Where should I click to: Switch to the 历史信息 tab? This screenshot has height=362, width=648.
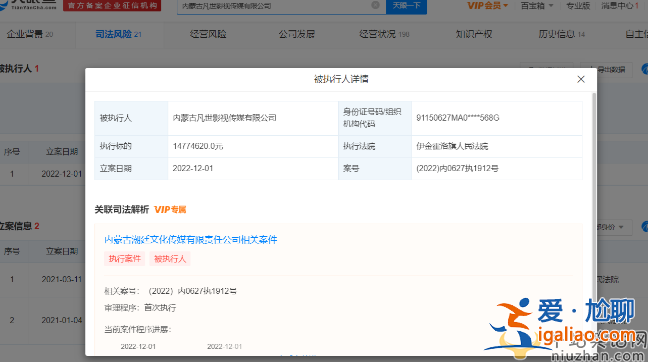(x=561, y=34)
